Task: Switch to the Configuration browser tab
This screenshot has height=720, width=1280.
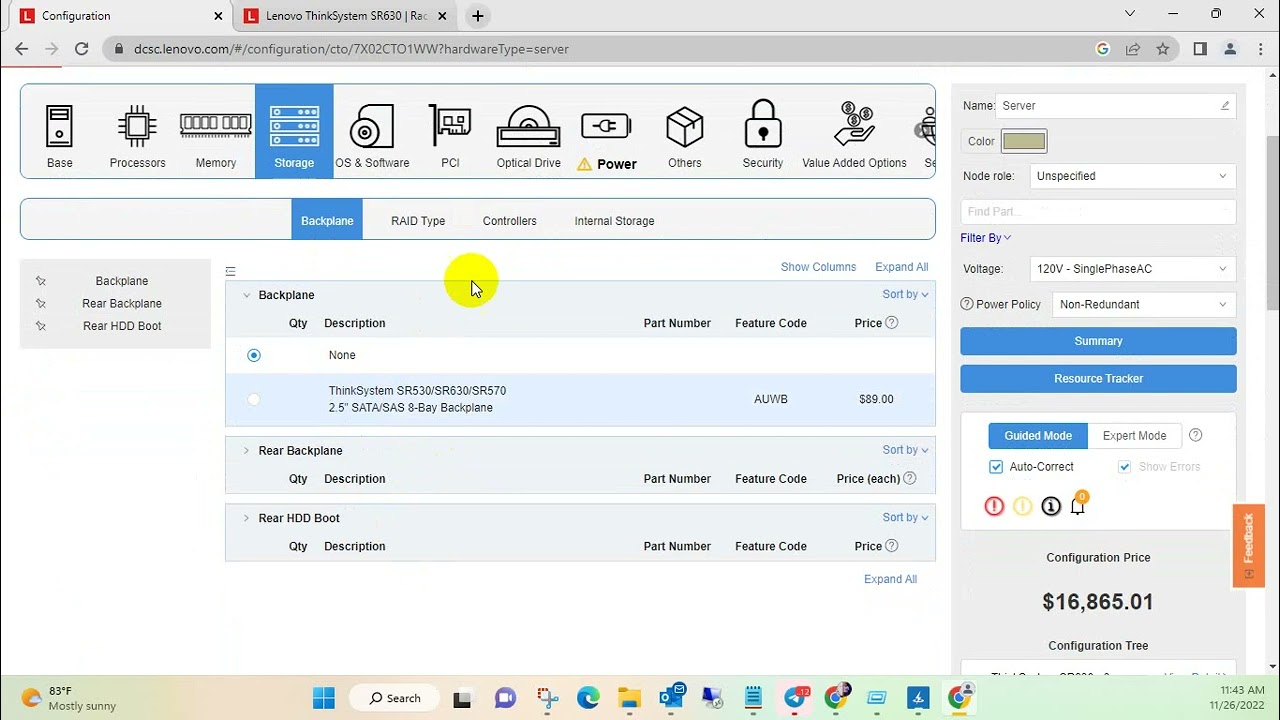Action: point(120,16)
